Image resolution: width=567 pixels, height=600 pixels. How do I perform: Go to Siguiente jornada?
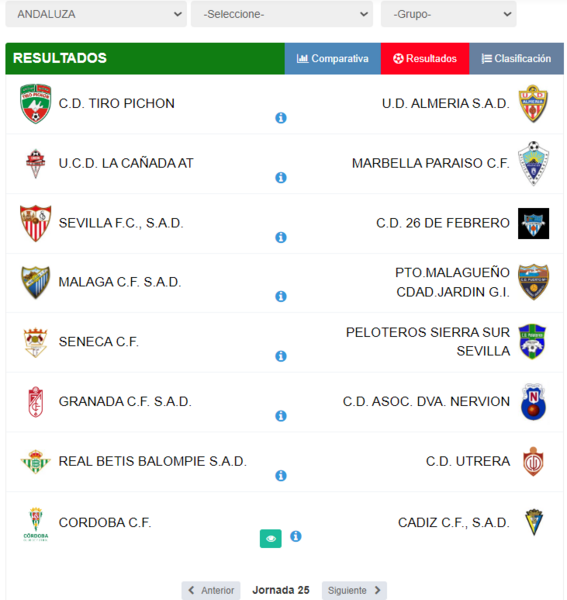click(354, 590)
